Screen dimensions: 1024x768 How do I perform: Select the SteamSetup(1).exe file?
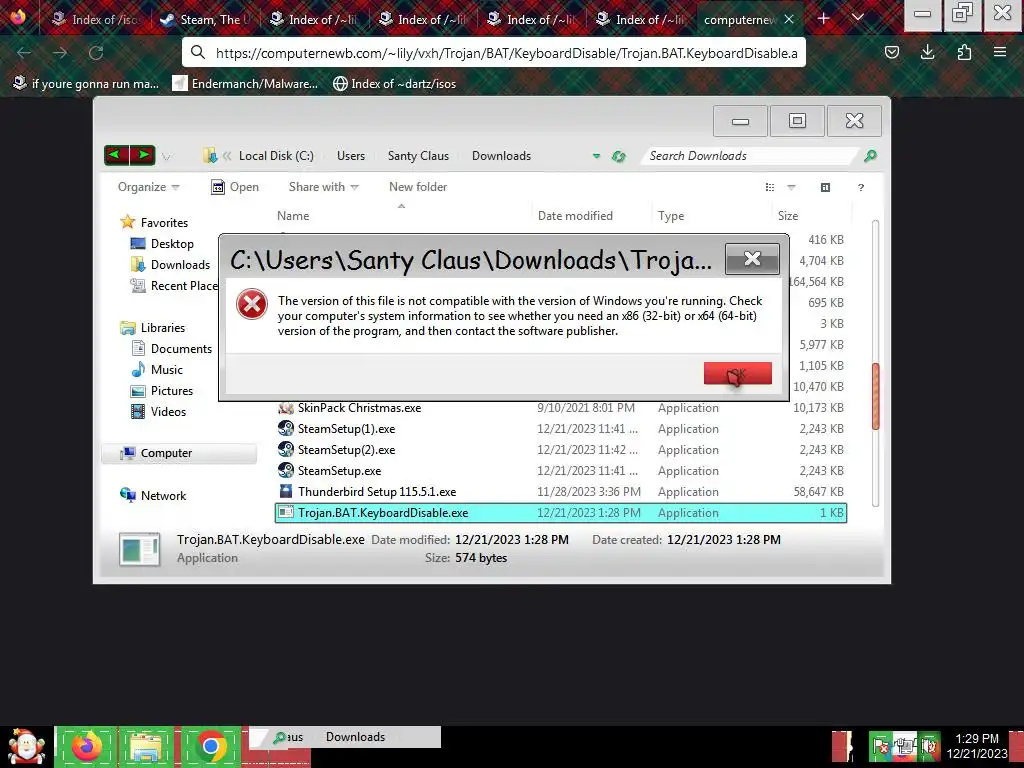coord(560,429)
